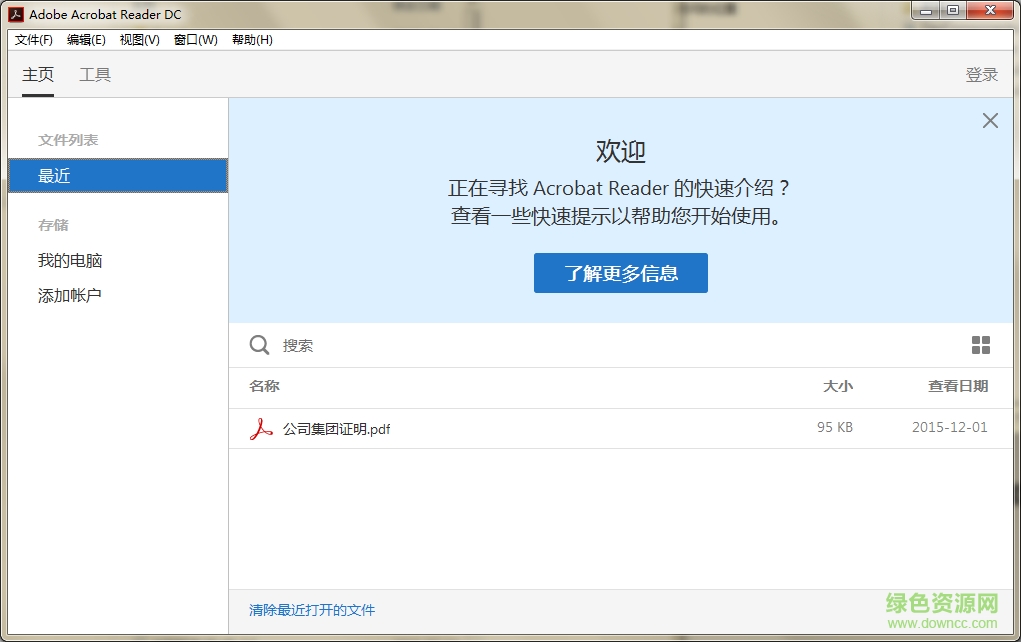The width and height of the screenshot is (1021, 642).
Task: Dismiss the 欢迎 welcome banner
Action: coord(990,120)
